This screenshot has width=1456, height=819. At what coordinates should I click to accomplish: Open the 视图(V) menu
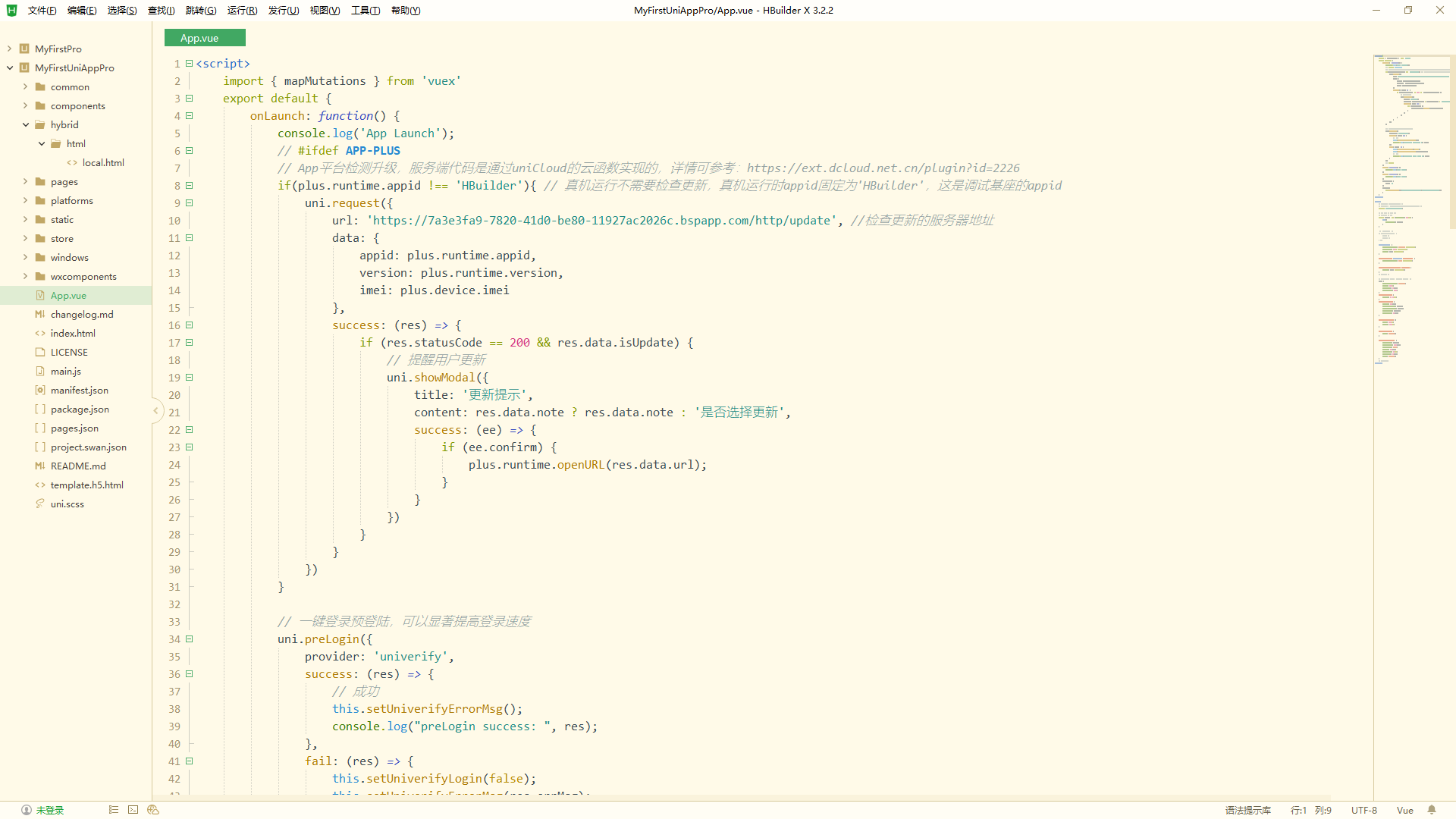325,11
